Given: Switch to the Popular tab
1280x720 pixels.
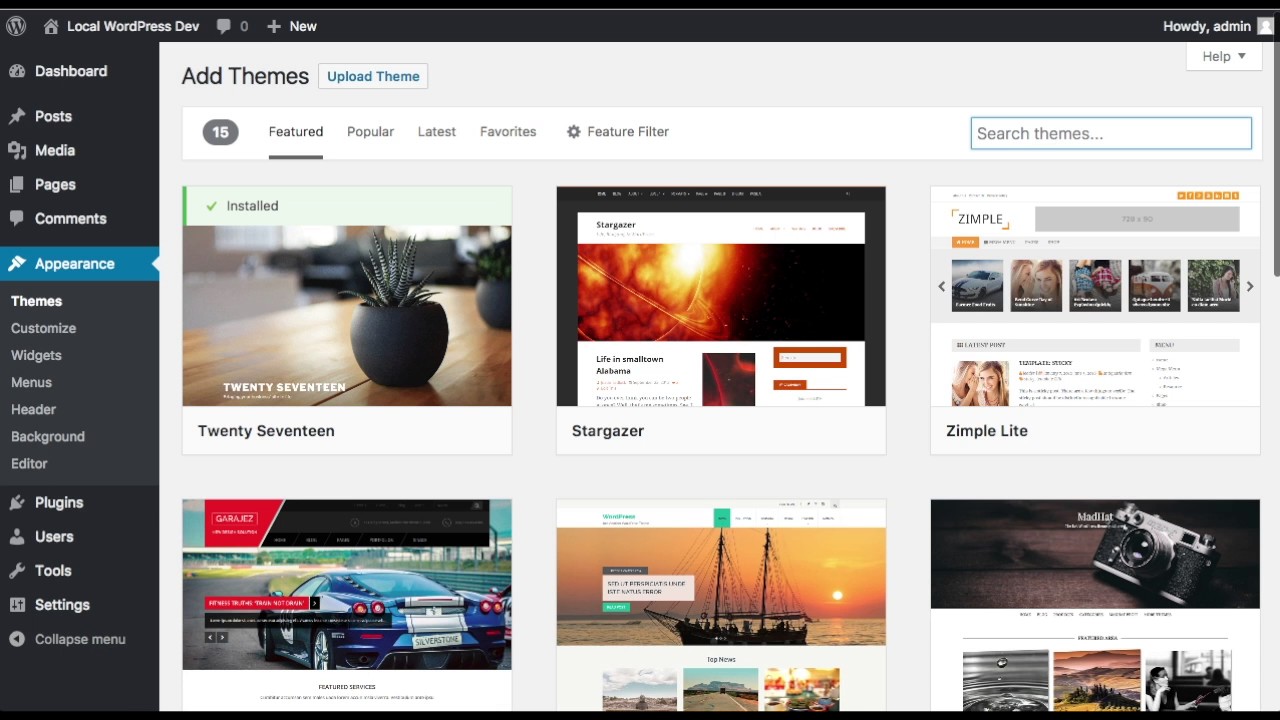Looking at the screenshot, I should pyautogui.click(x=370, y=131).
